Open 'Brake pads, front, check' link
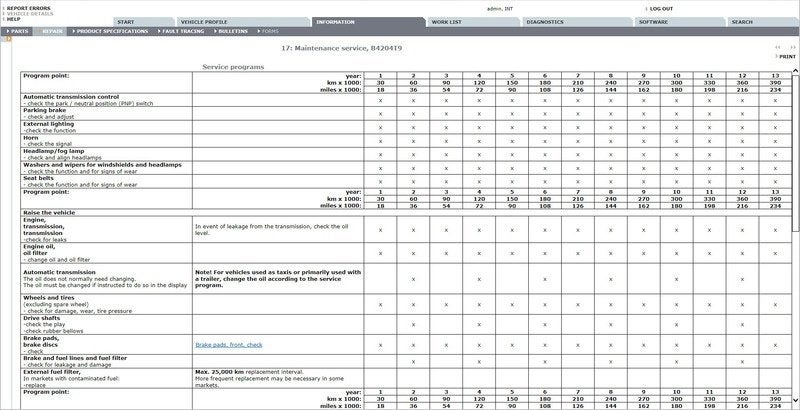Viewport: 800px width, 410px height. tap(229, 345)
